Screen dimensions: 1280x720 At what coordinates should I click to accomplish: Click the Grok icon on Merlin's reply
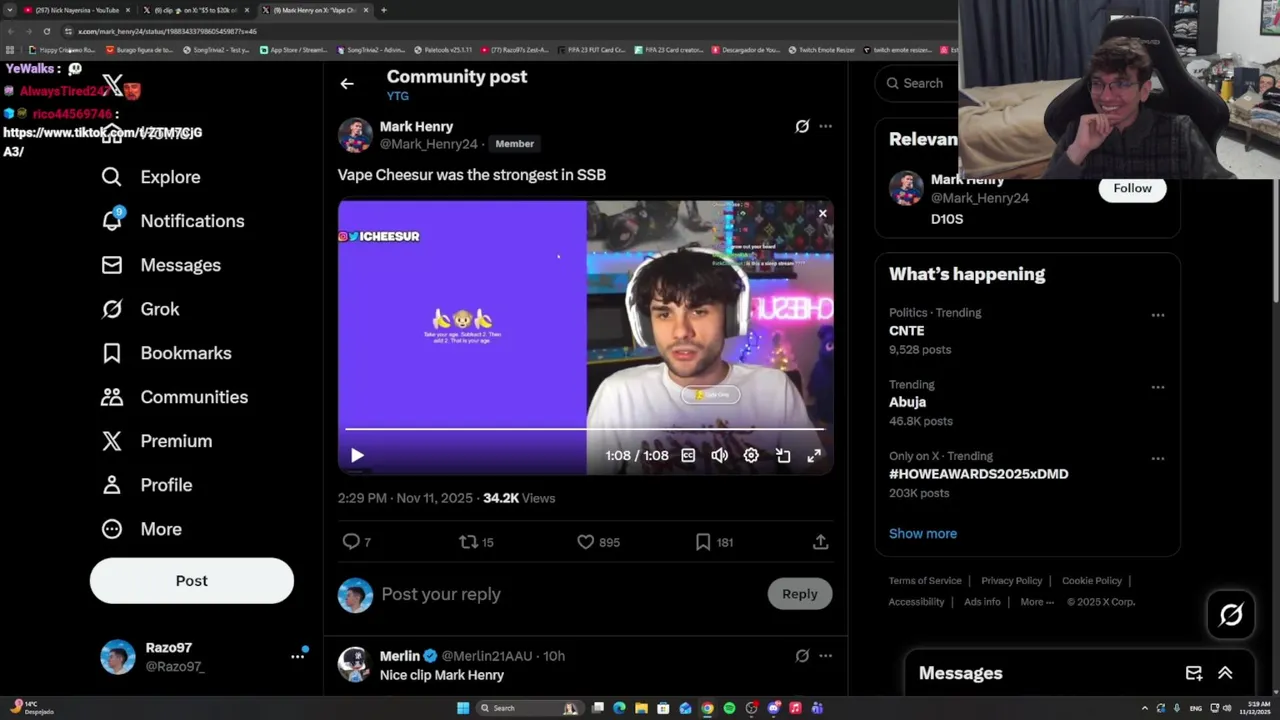(802, 656)
